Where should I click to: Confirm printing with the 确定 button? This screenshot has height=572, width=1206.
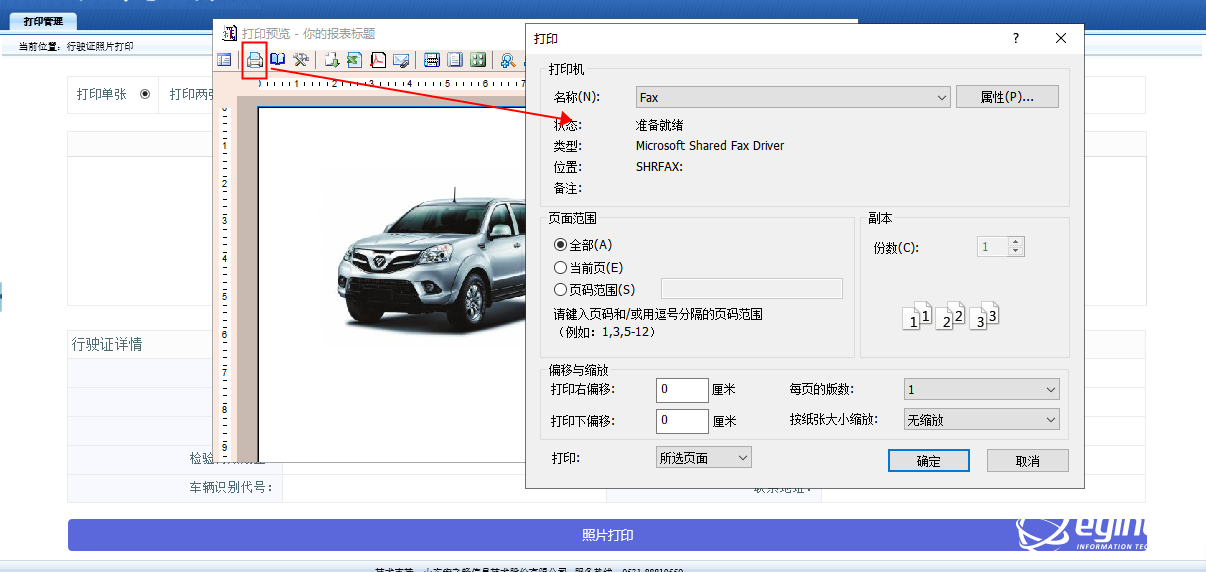tap(929, 460)
